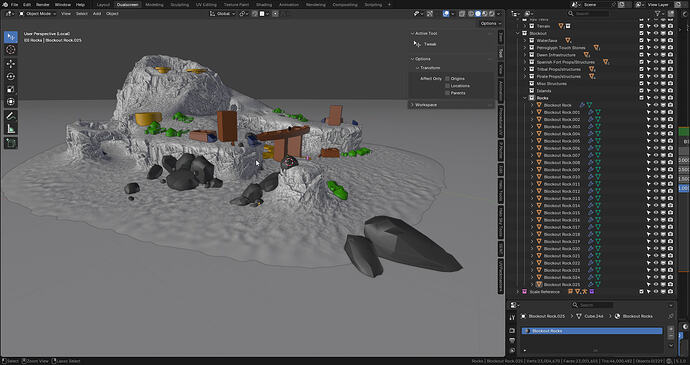Click the View Layer name field

tap(659, 4)
